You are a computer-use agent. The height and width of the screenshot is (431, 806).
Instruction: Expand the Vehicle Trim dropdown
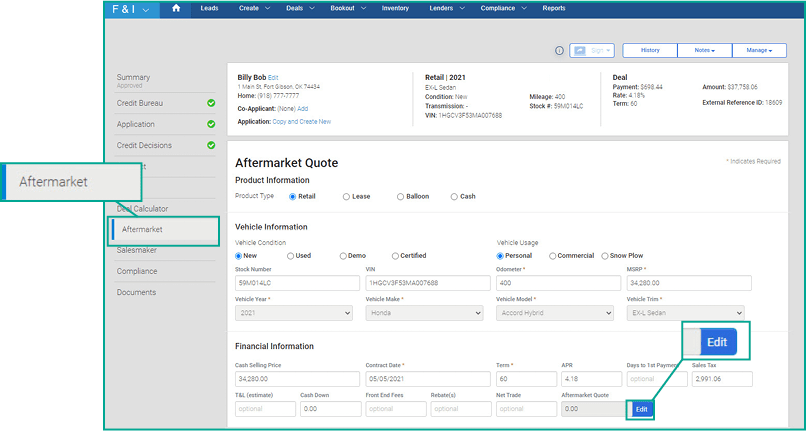click(x=686, y=313)
